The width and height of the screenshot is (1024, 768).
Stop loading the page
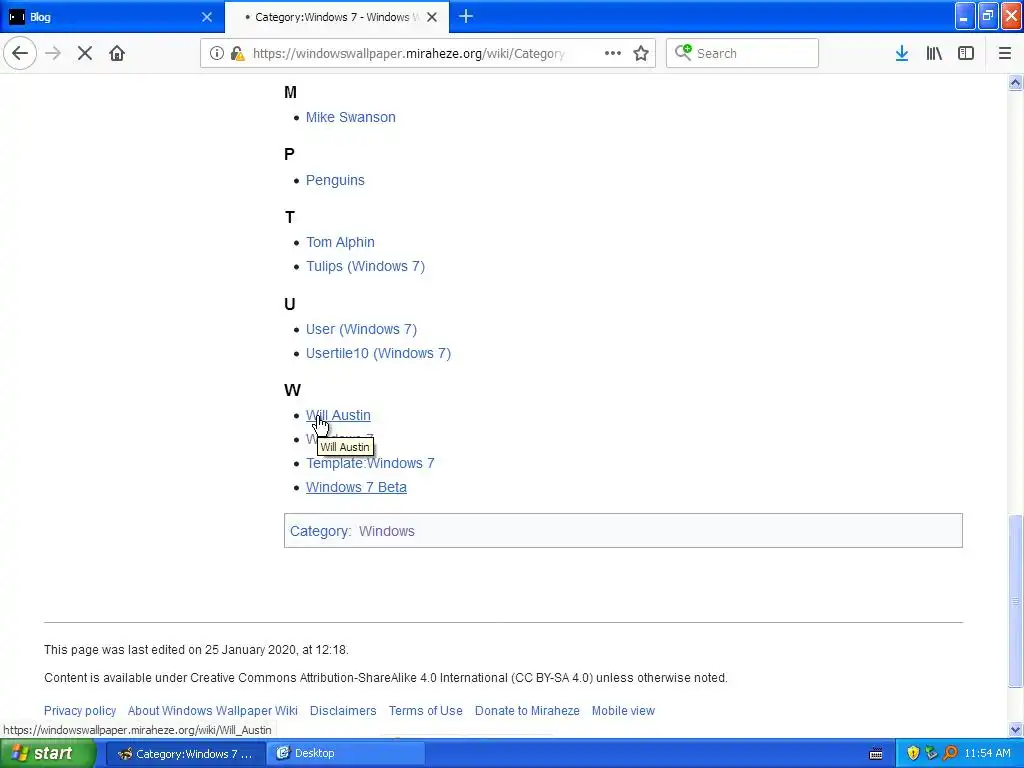tap(85, 53)
